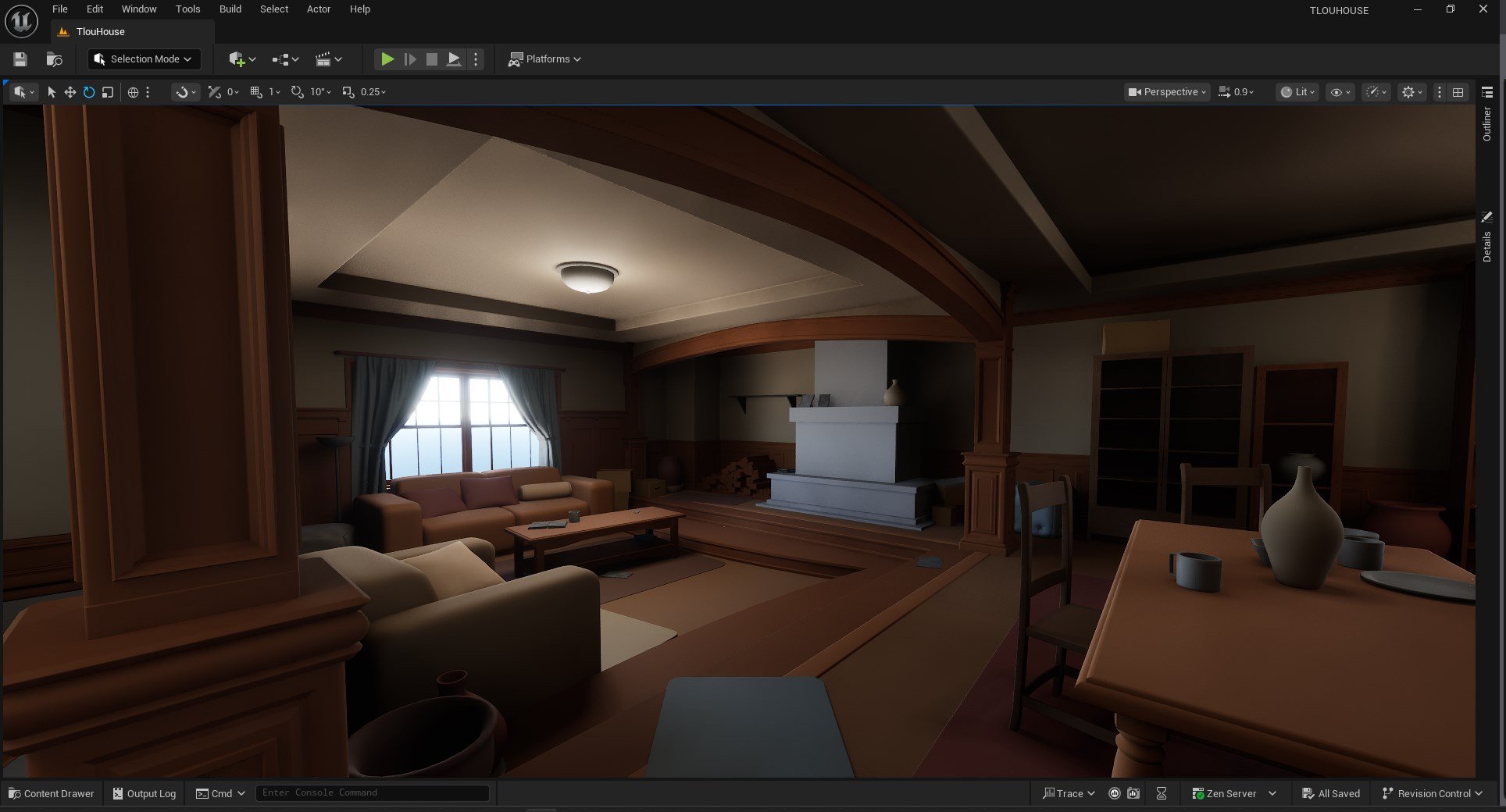The width and height of the screenshot is (1506, 812).
Task: Open the Cmd console type dropdown
Action: tap(220, 793)
